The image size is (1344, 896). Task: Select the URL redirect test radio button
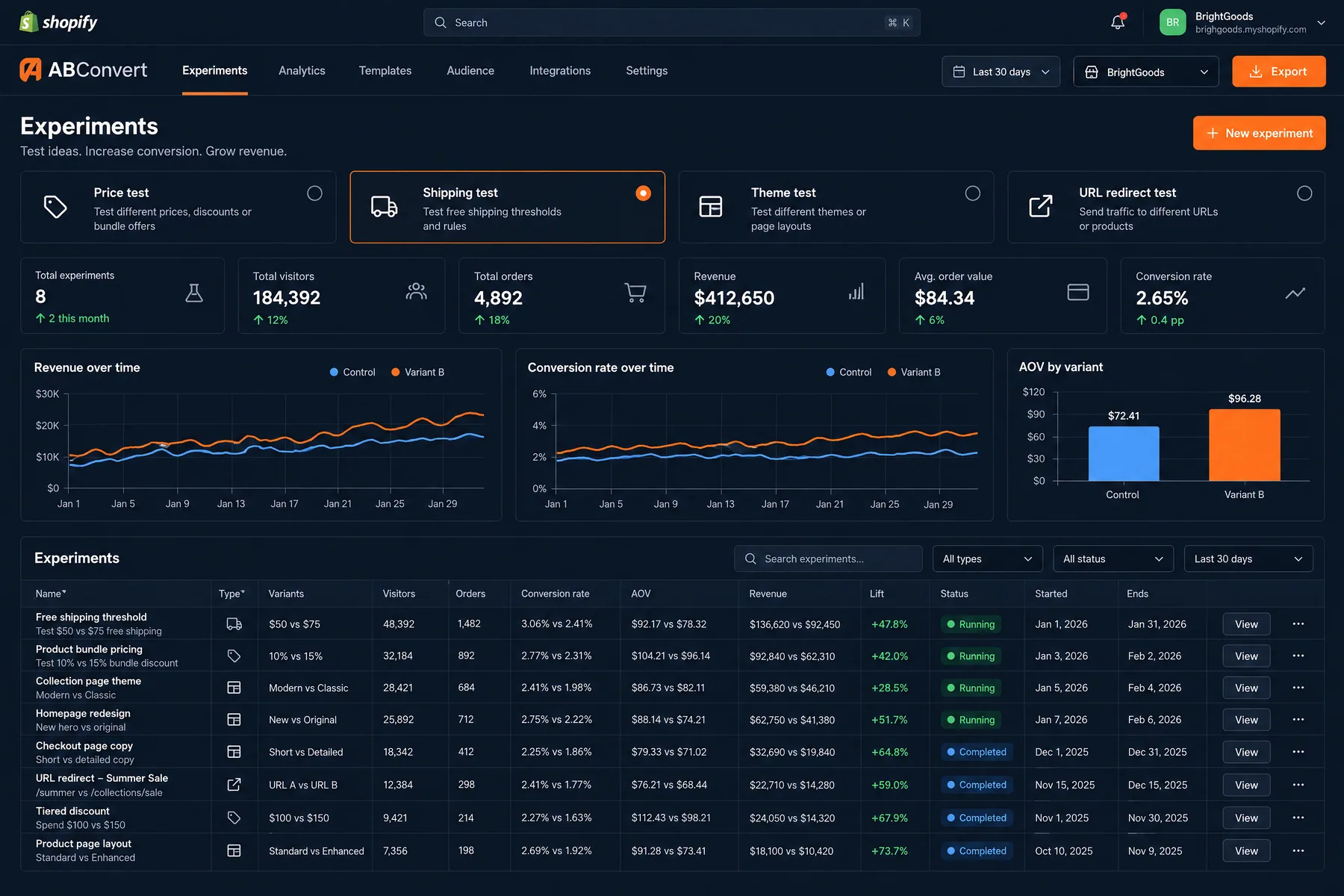pyautogui.click(x=1304, y=193)
